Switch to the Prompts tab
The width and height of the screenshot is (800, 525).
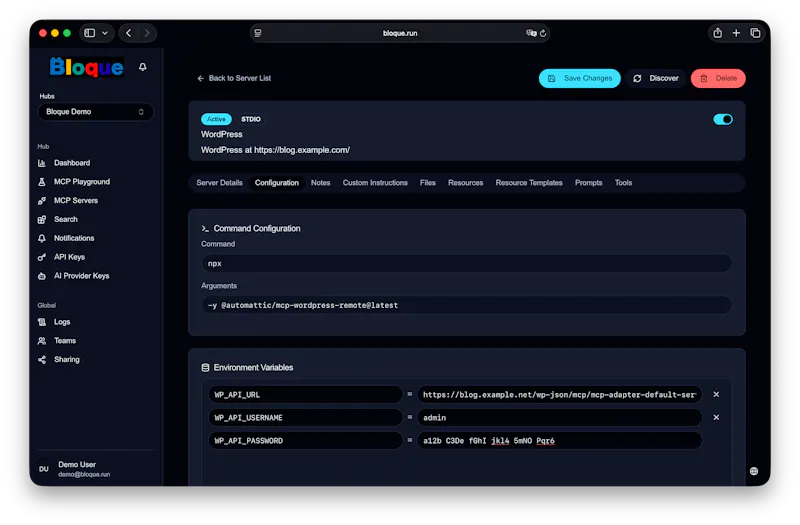588,183
